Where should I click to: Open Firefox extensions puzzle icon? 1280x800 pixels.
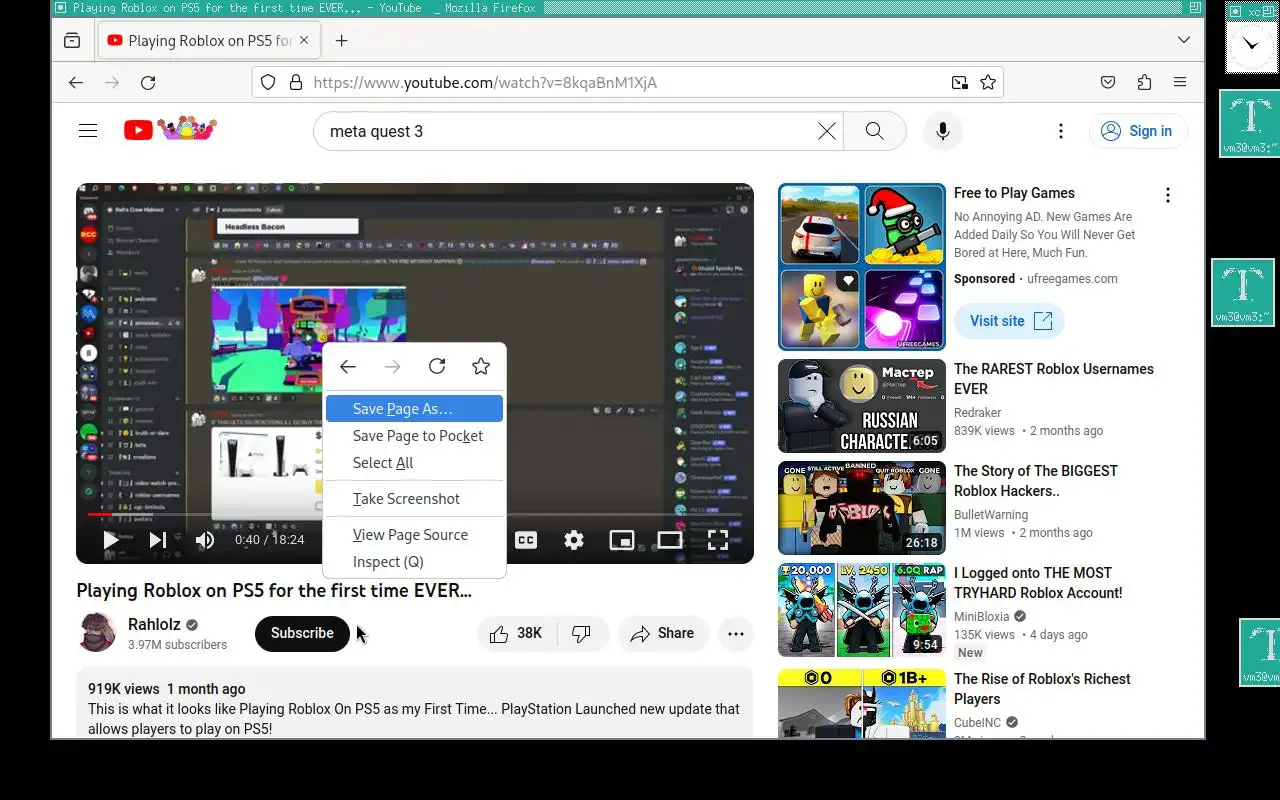point(1144,83)
